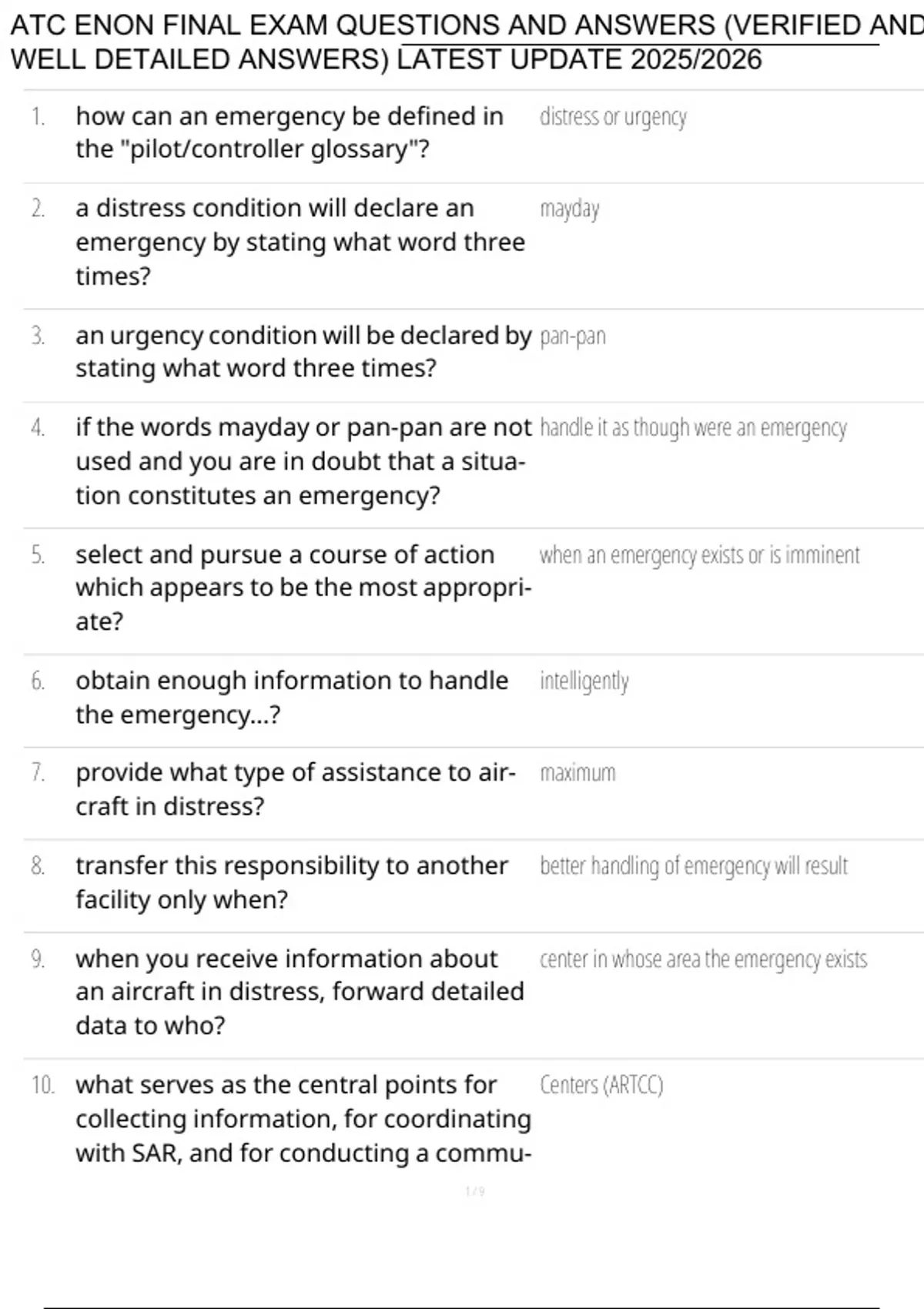
Task: Click the answer 'maximum'
Action: (577, 773)
